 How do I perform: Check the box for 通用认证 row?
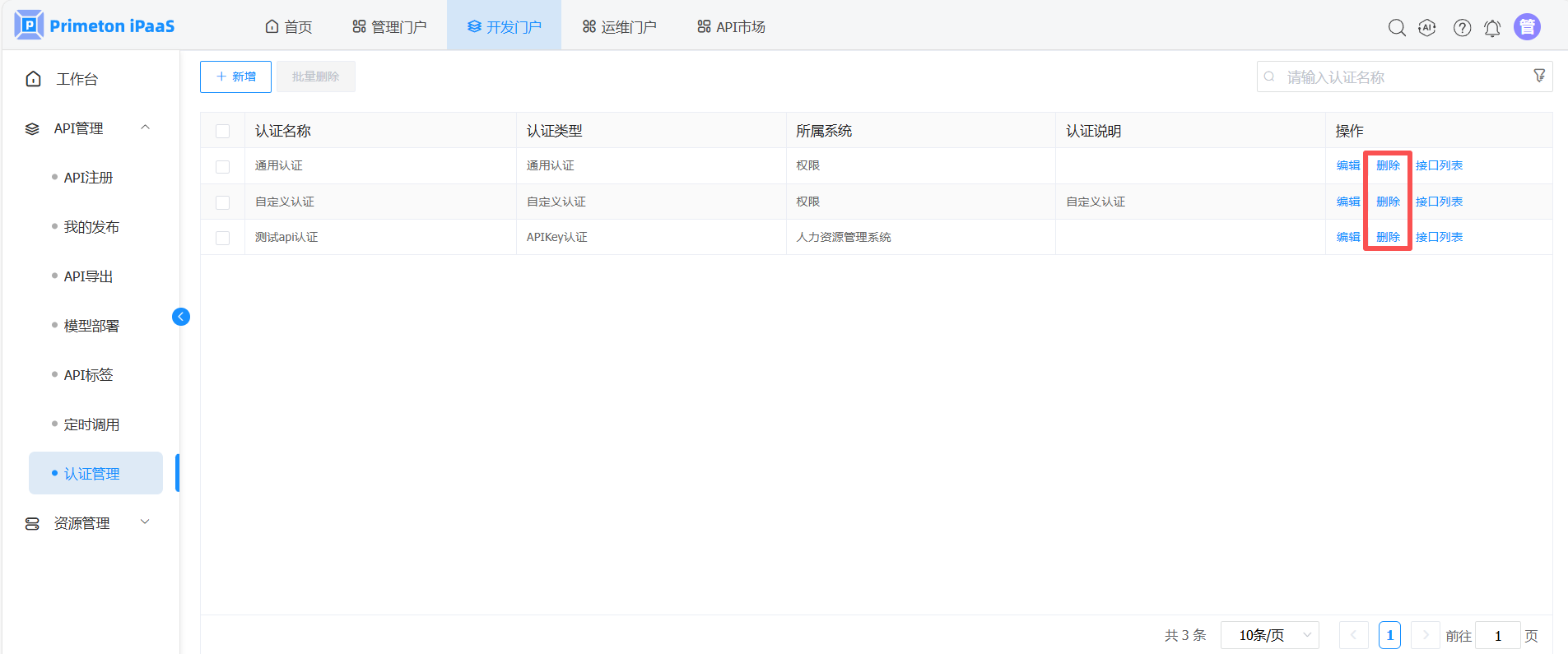pos(222,166)
